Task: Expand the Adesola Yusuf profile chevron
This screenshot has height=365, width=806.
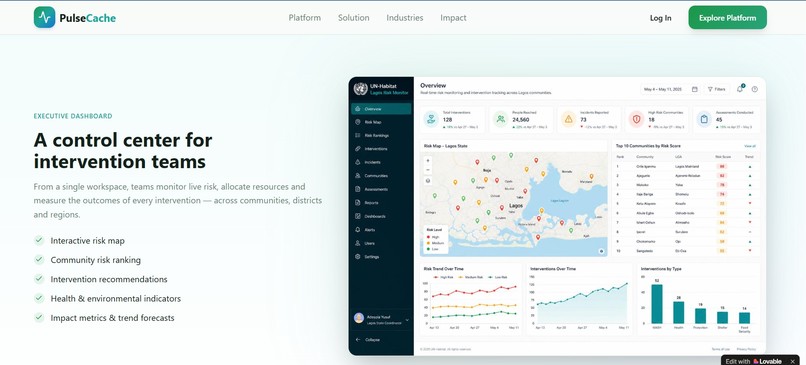Action: point(407,320)
